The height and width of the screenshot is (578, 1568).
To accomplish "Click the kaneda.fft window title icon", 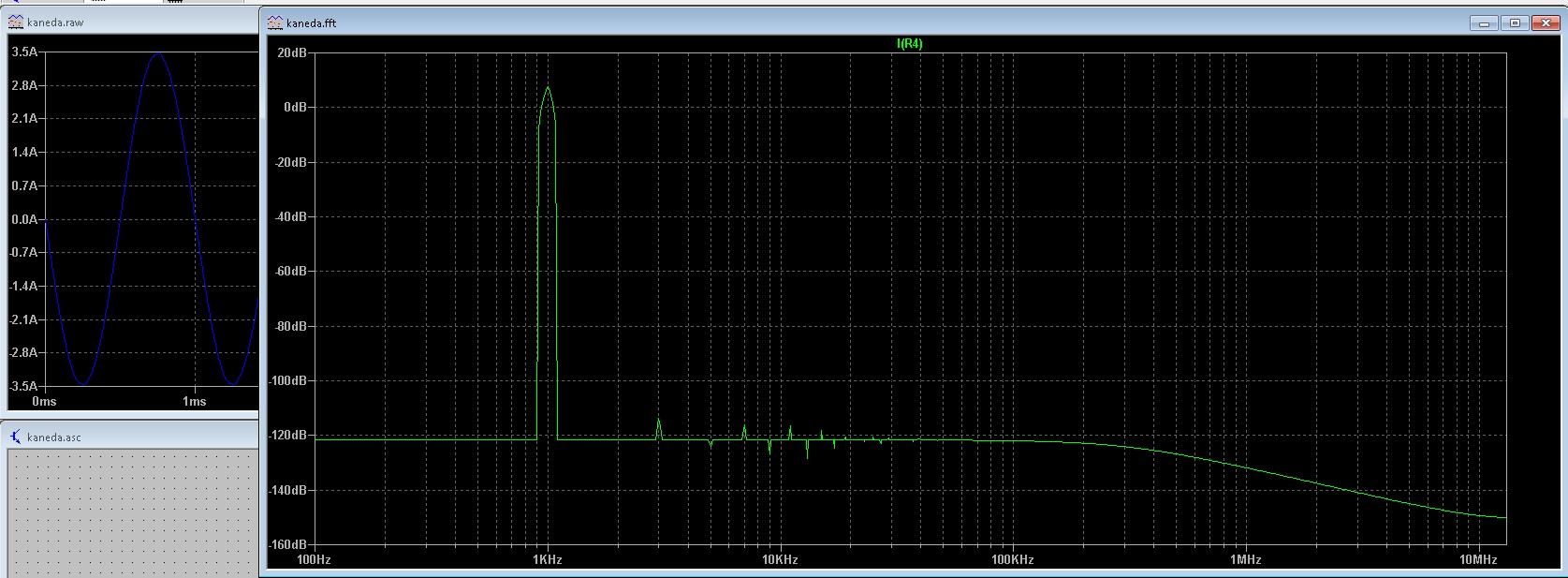I will (275, 22).
